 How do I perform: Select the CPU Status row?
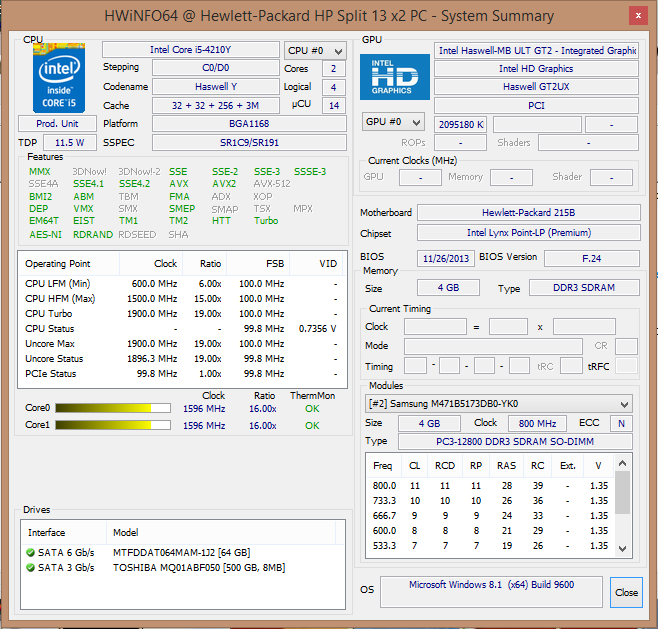tap(181, 329)
